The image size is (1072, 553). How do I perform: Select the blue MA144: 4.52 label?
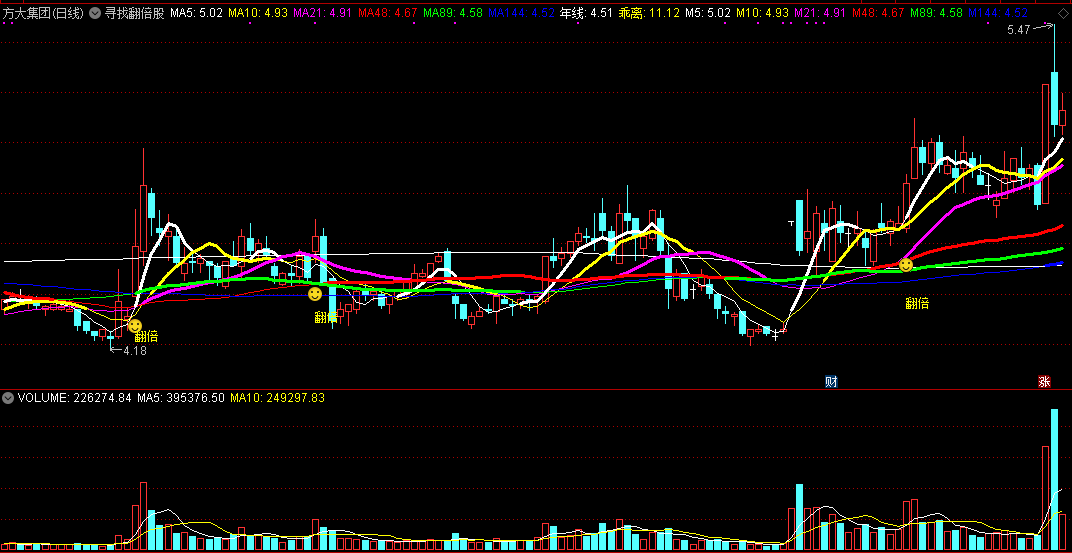point(522,12)
